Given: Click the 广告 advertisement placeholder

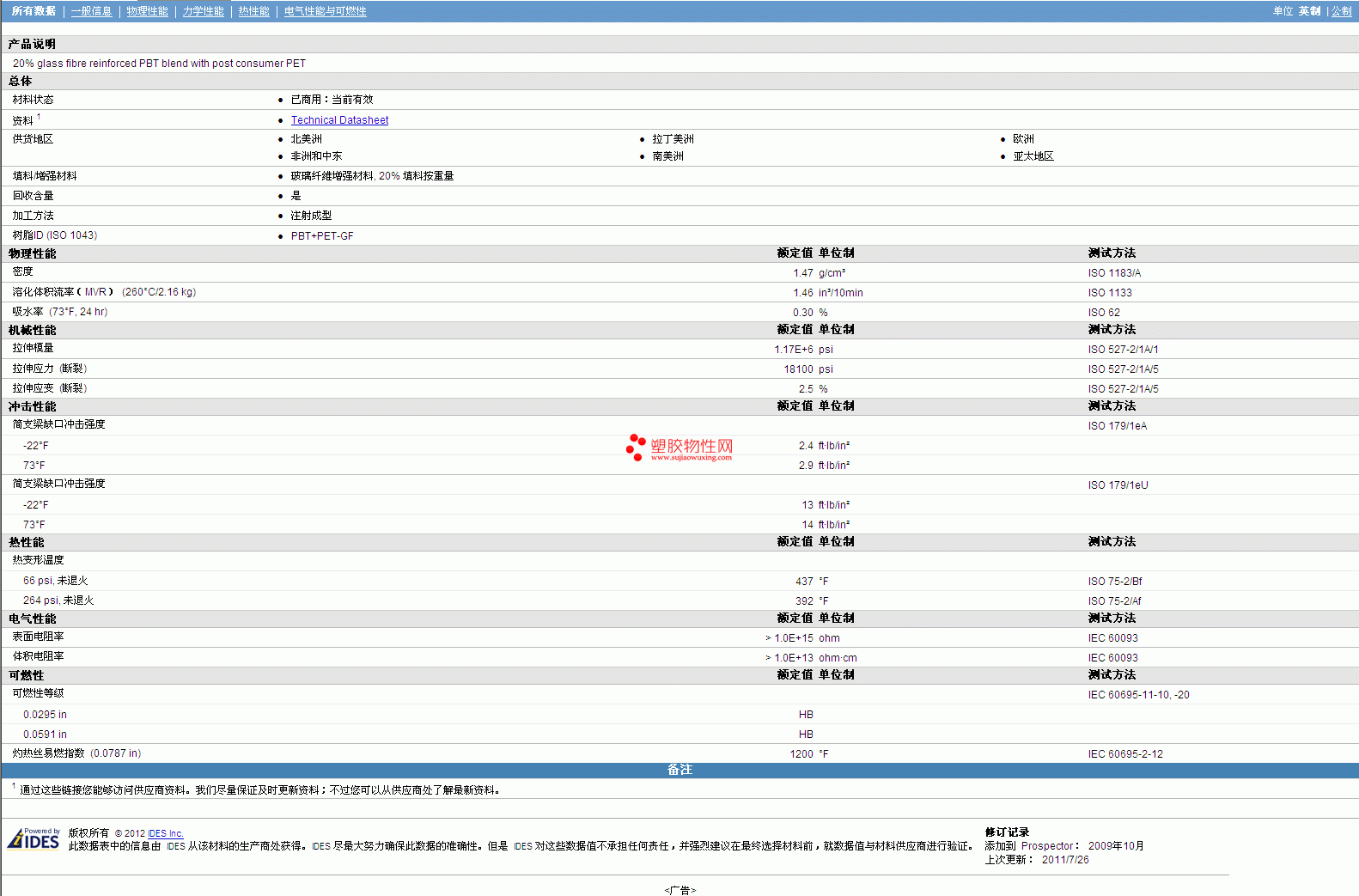Looking at the screenshot, I should click(679, 890).
